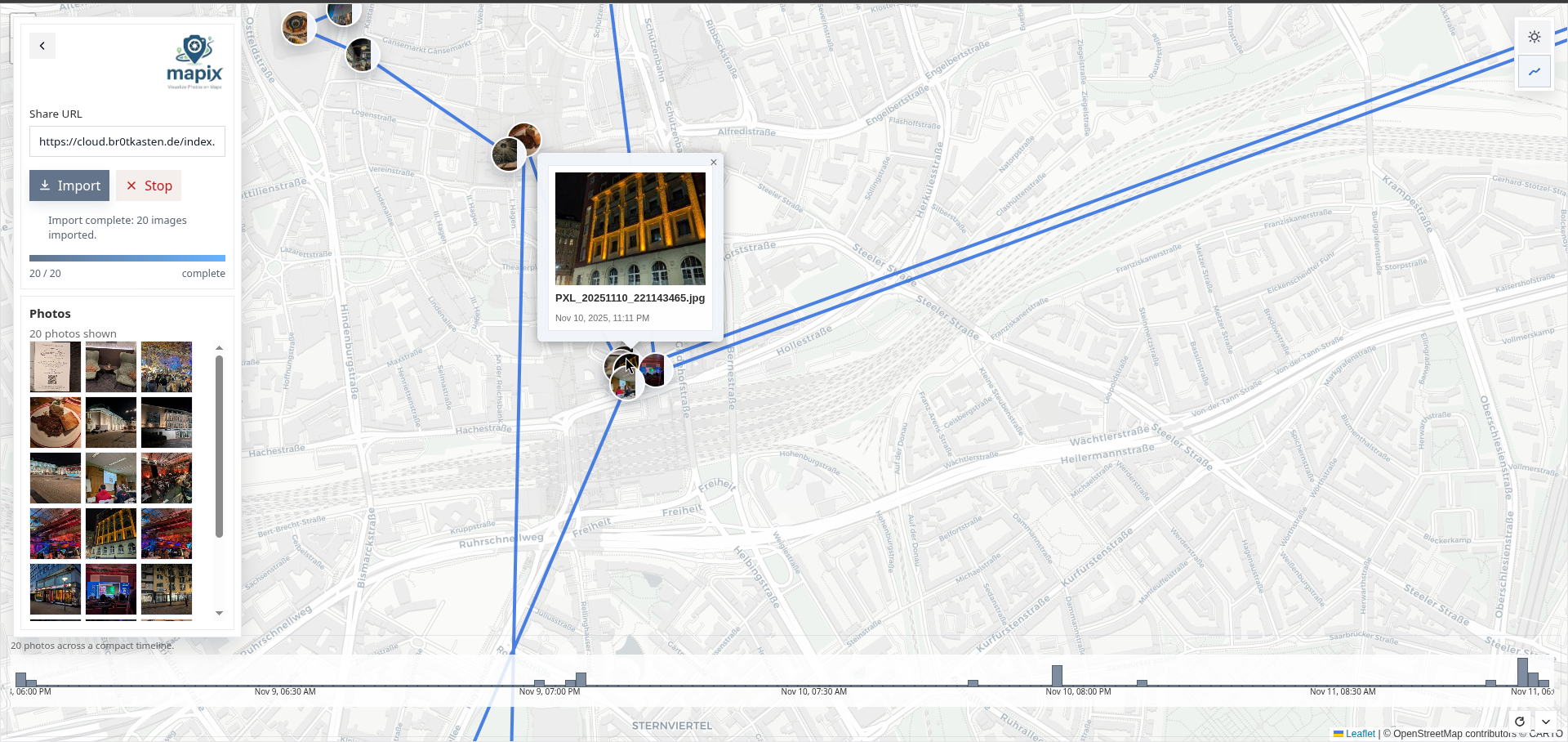Open the yellow-lit building thumbnail in the photo list
The image size is (1568, 742).
111,534
